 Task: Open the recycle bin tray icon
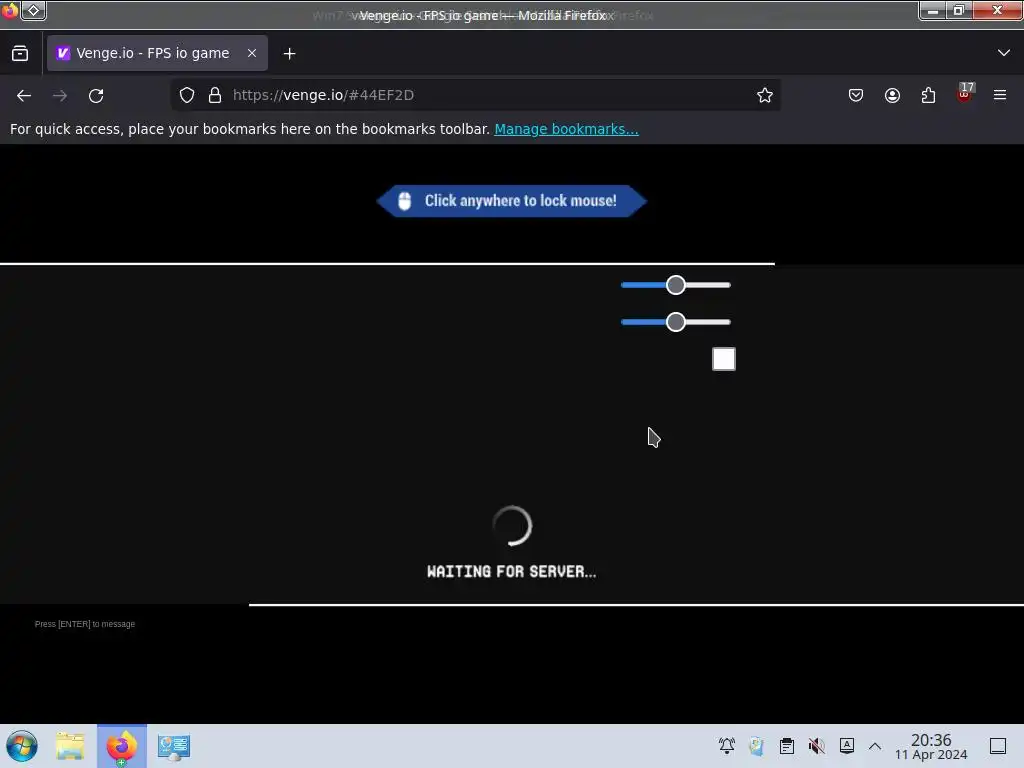coord(757,745)
